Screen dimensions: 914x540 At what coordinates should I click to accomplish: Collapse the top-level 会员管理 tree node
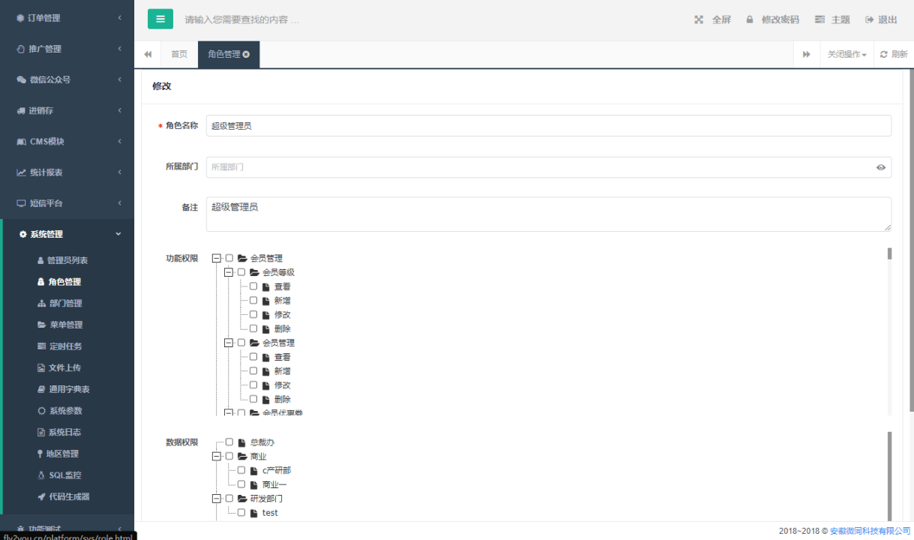click(217, 258)
